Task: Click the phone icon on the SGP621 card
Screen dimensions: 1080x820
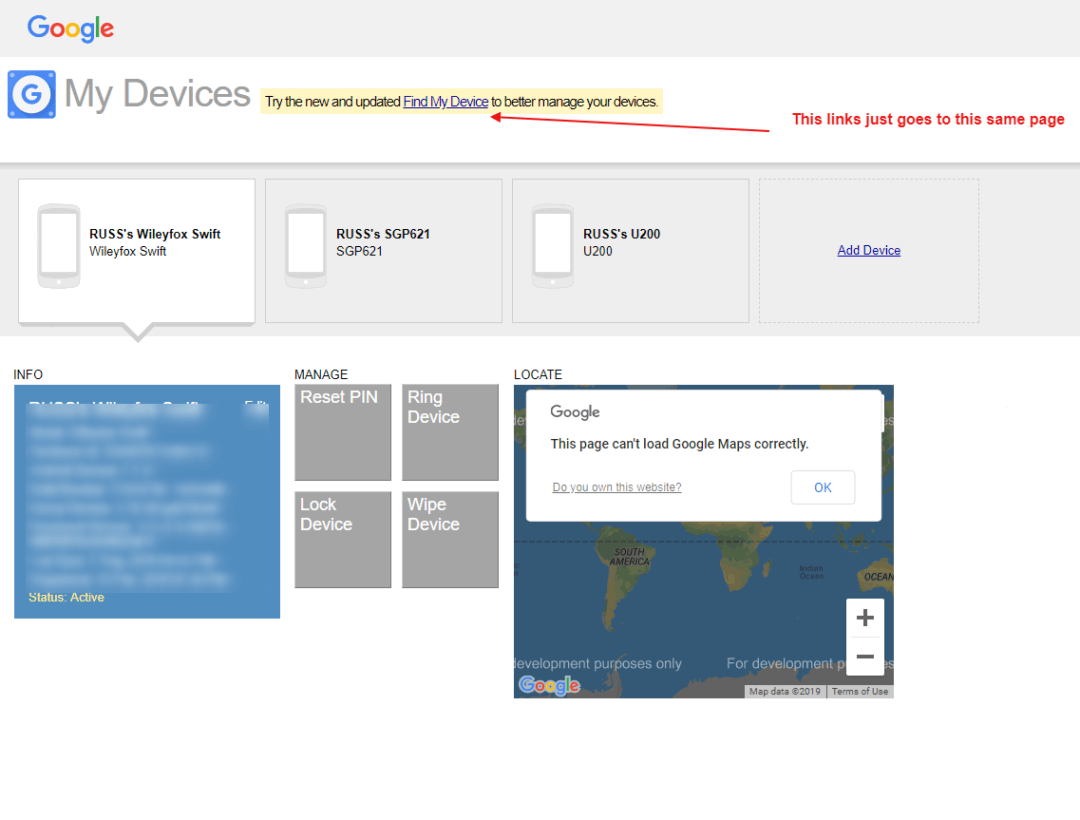Action: coord(304,244)
